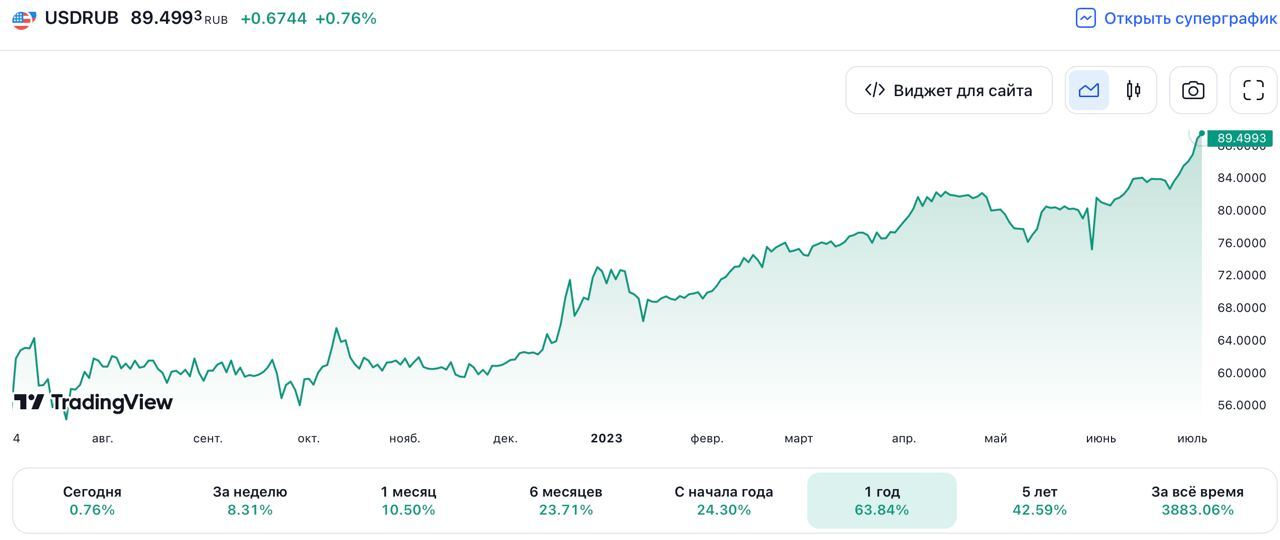Click the 89.4993 current price label
1280x540 pixels.
pos(1241,138)
